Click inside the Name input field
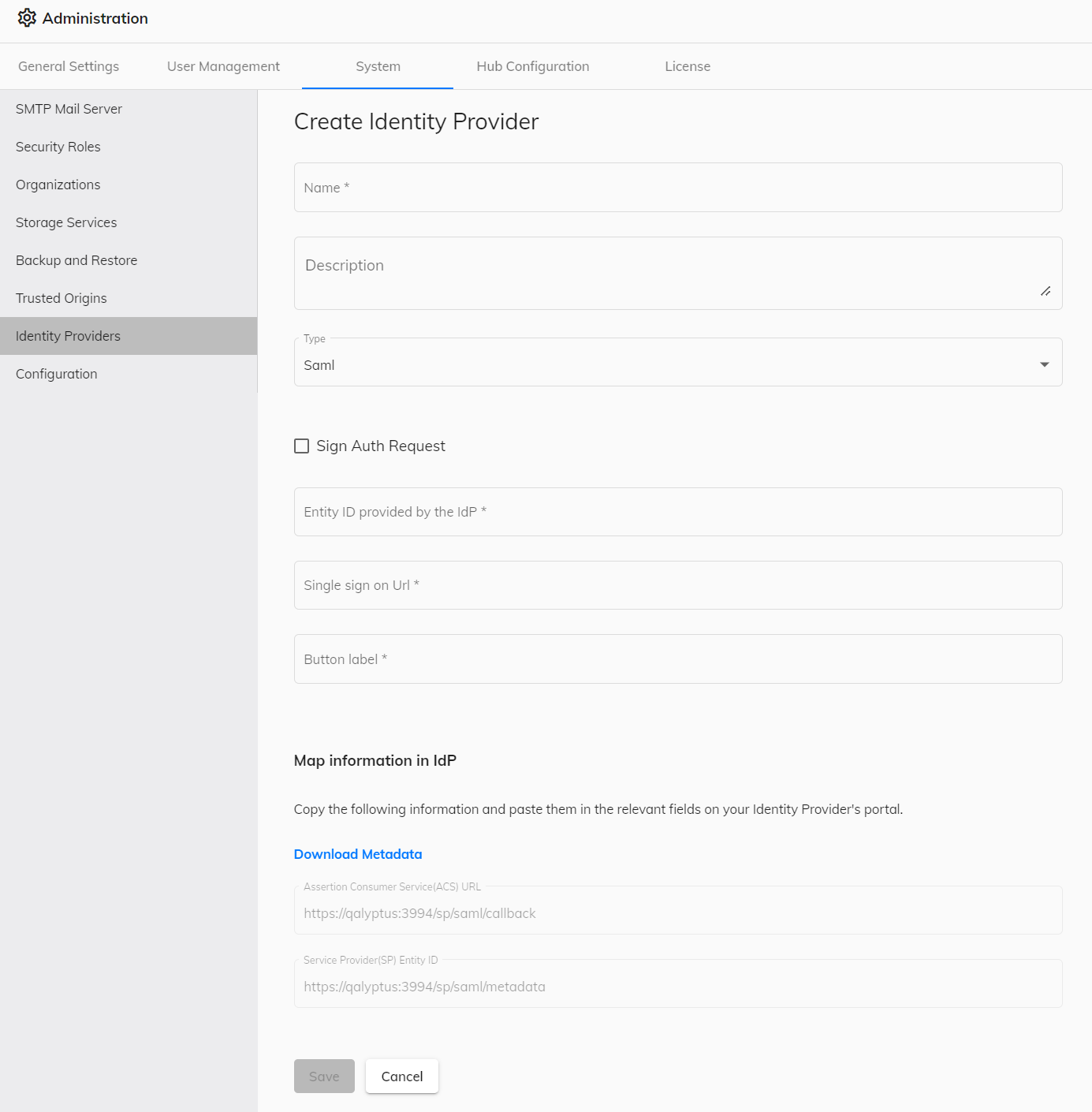1092x1112 pixels. point(677,187)
